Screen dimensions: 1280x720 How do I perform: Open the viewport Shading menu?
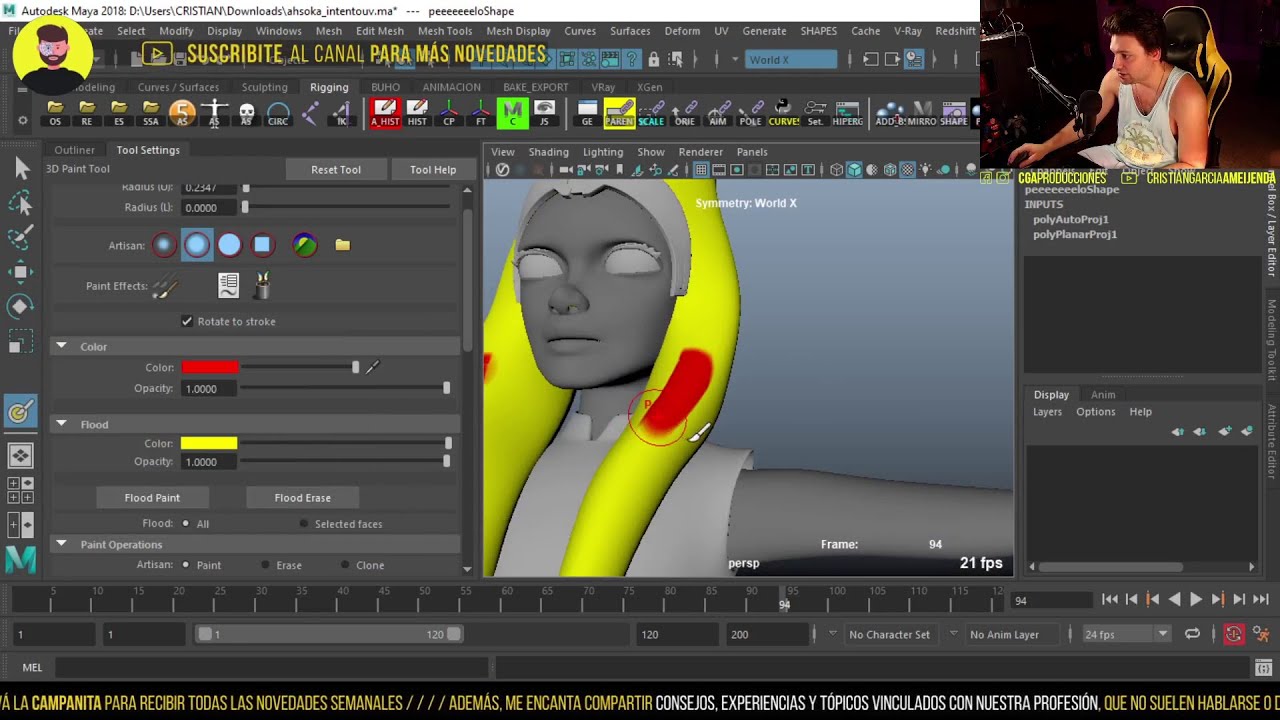[548, 152]
